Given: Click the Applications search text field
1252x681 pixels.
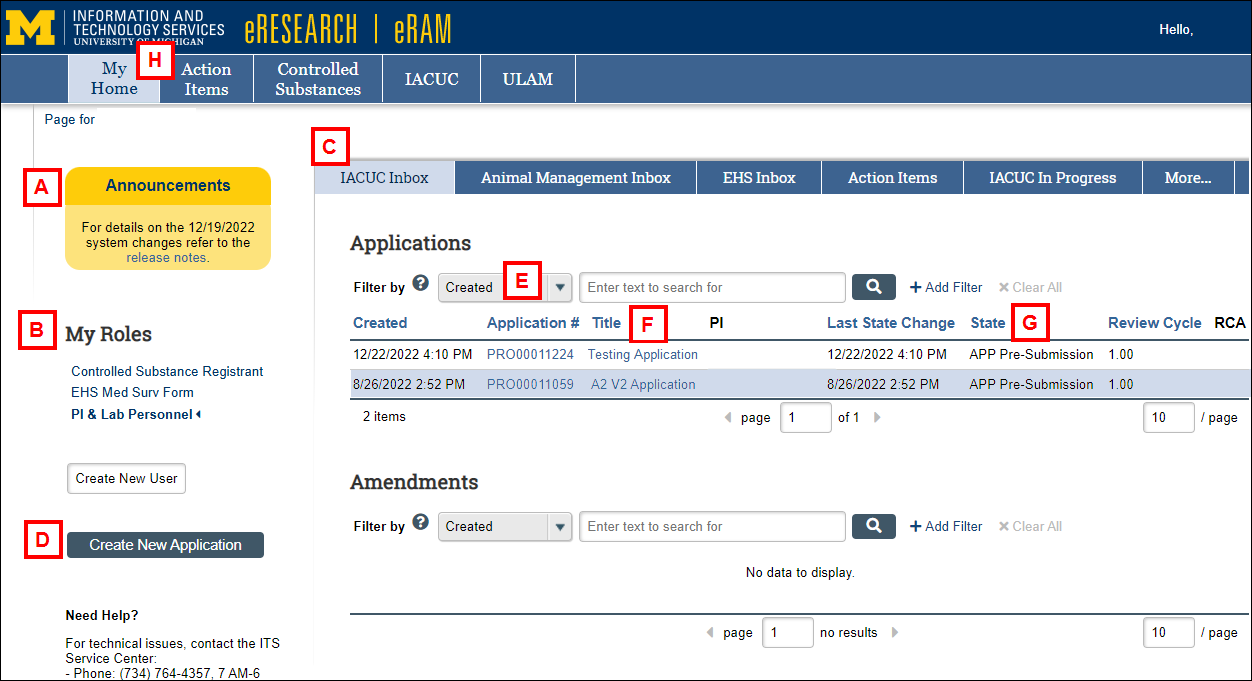Looking at the screenshot, I should tap(712, 287).
